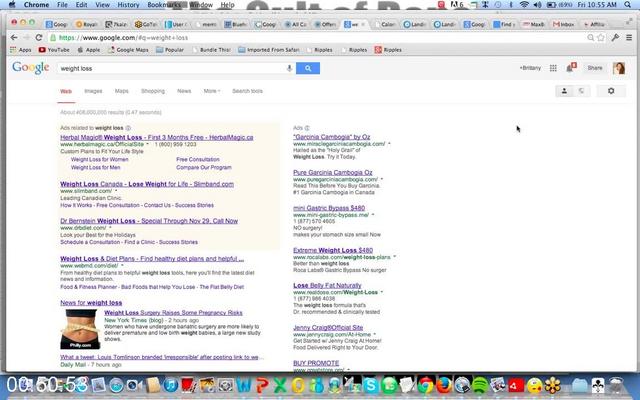Image resolution: width=640 pixels, height=400 pixels.
Task: Open the Google apps grid icon
Action: point(553,68)
